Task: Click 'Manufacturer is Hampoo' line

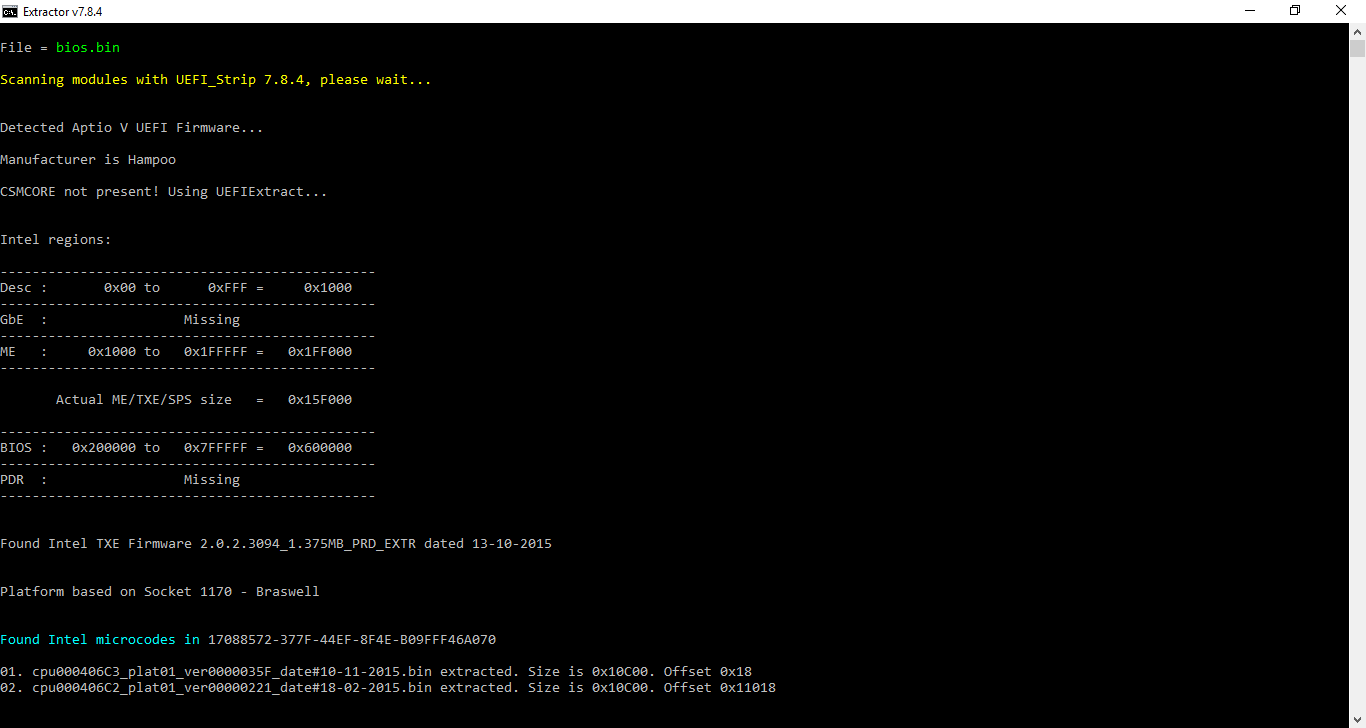Action: (88, 159)
